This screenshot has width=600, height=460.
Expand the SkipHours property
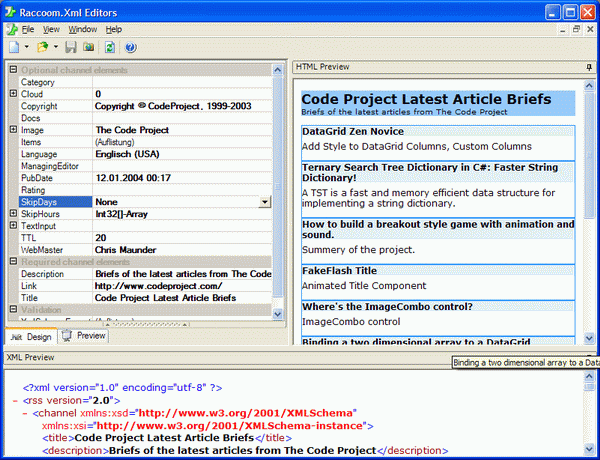(x=13, y=214)
